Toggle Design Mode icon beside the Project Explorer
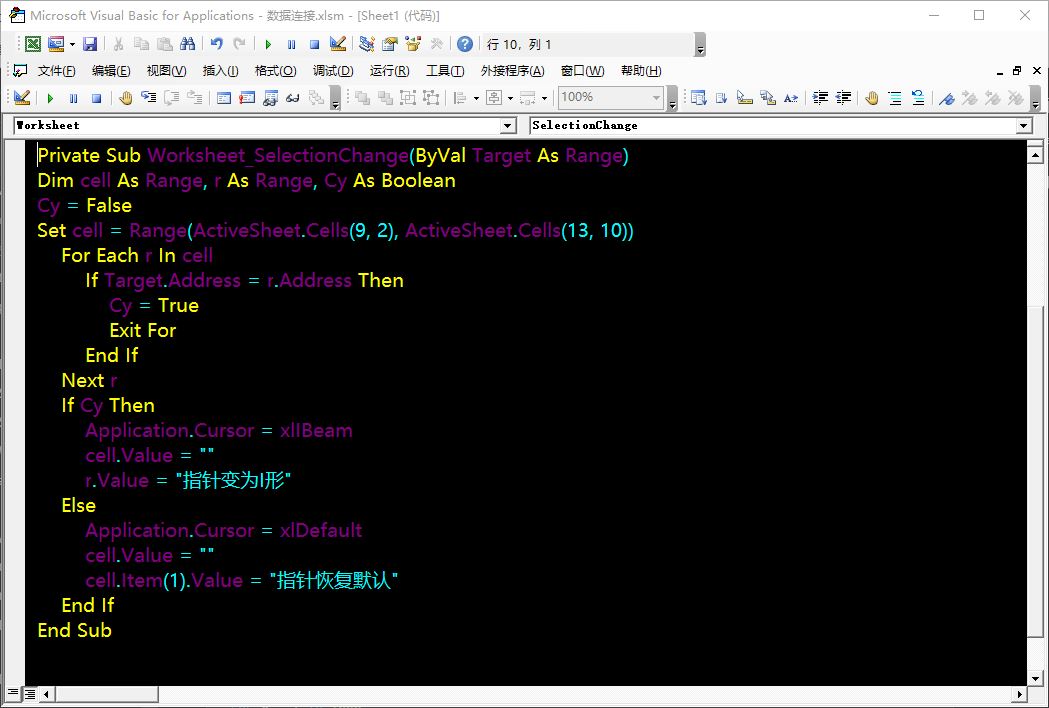Screen dimensions: 1049x708 click(x=338, y=44)
